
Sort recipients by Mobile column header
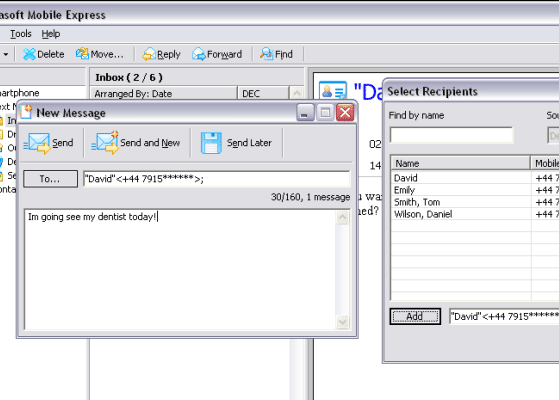(x=545, y=163)
